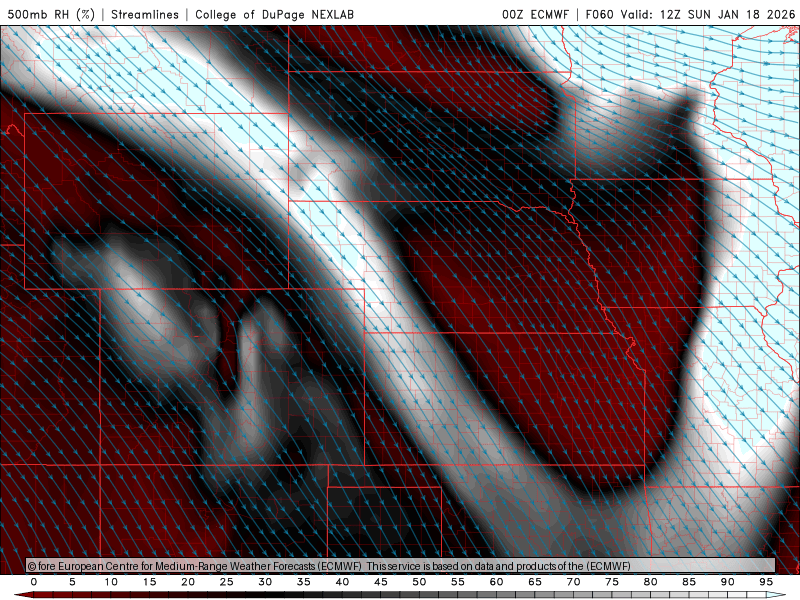Click the "65" value on the color scale
The width and height of the screenshot is (800, 600).
coord(535,582)
